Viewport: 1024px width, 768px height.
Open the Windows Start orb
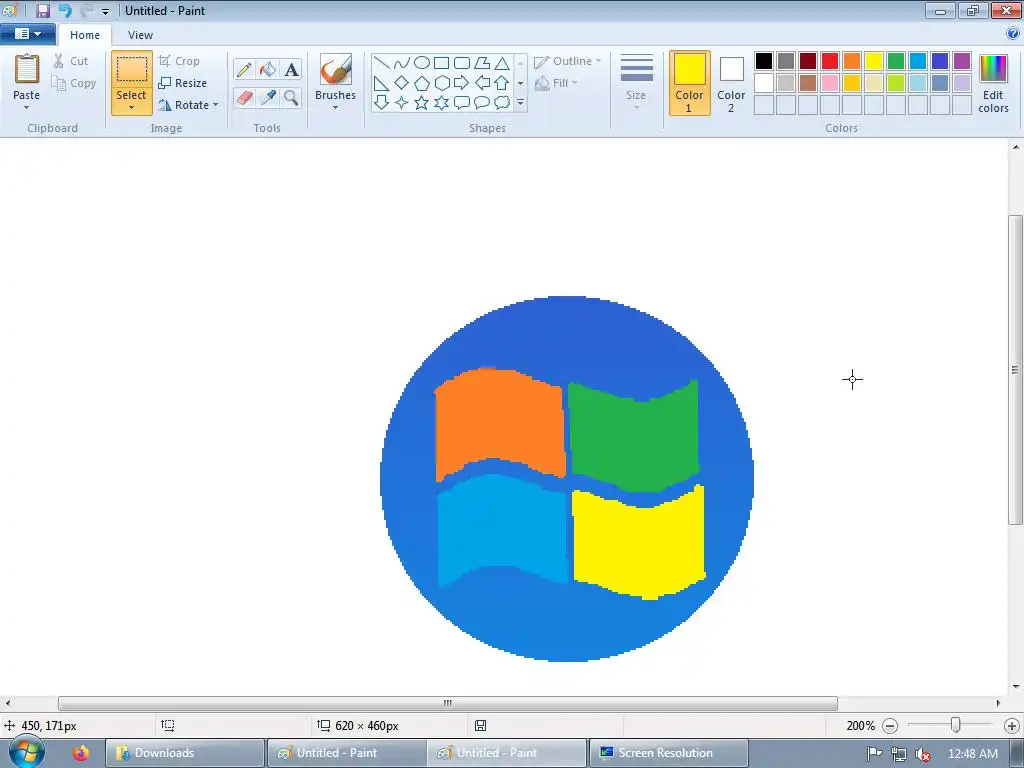click(26, 752)
